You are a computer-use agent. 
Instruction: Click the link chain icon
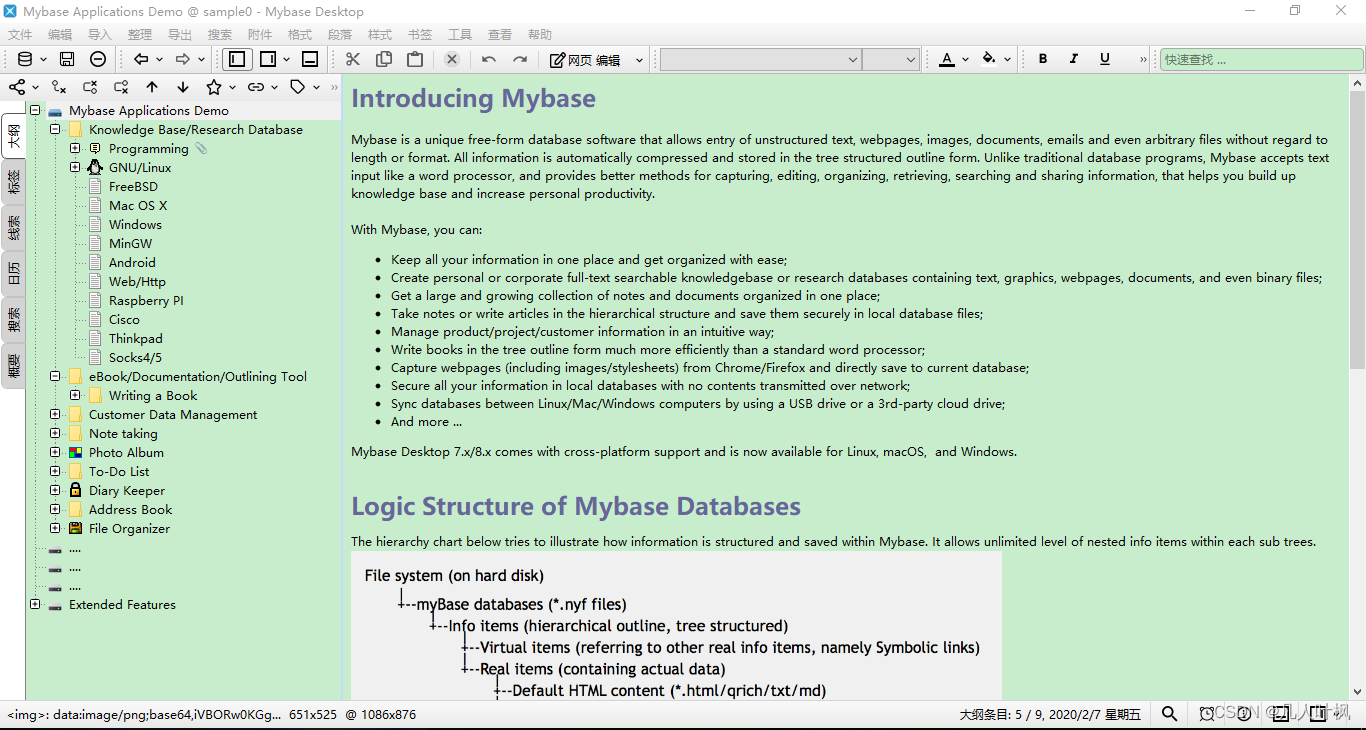pos(256,87)
